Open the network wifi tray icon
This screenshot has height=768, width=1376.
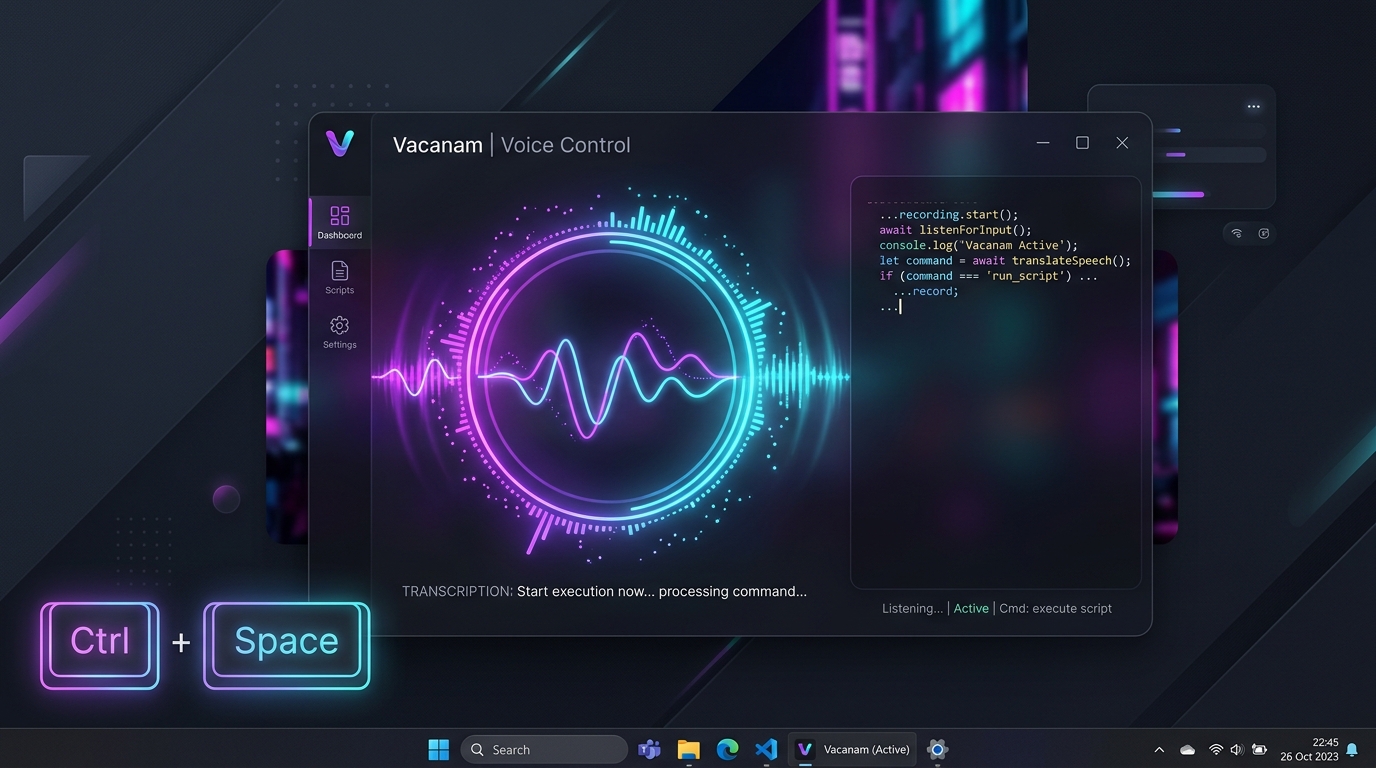[1216, 750]
